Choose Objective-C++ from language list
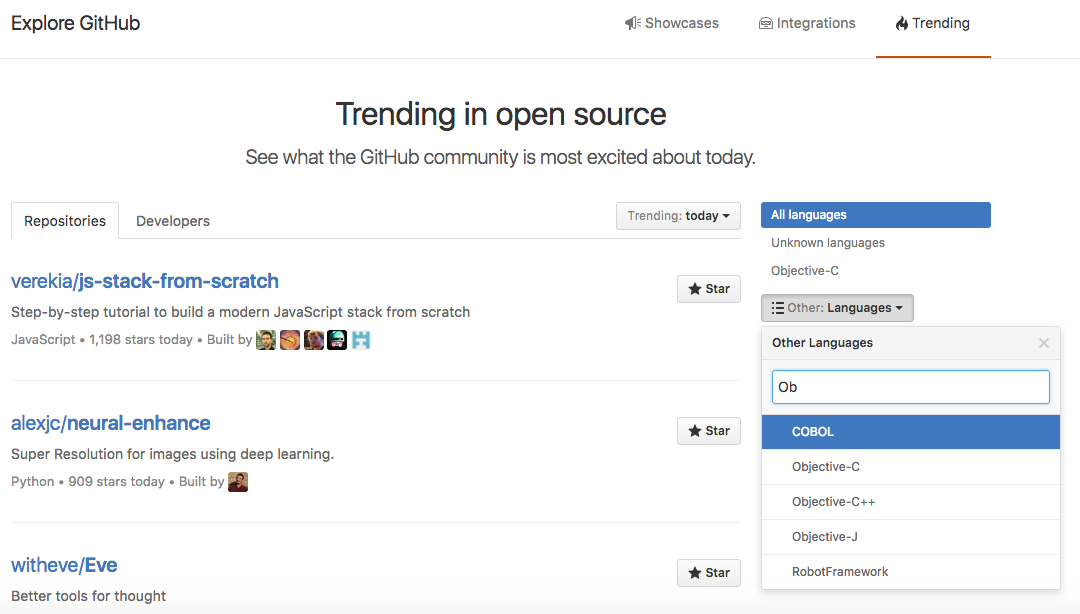This screenshot has width=1080, height=614. (911, 502)
